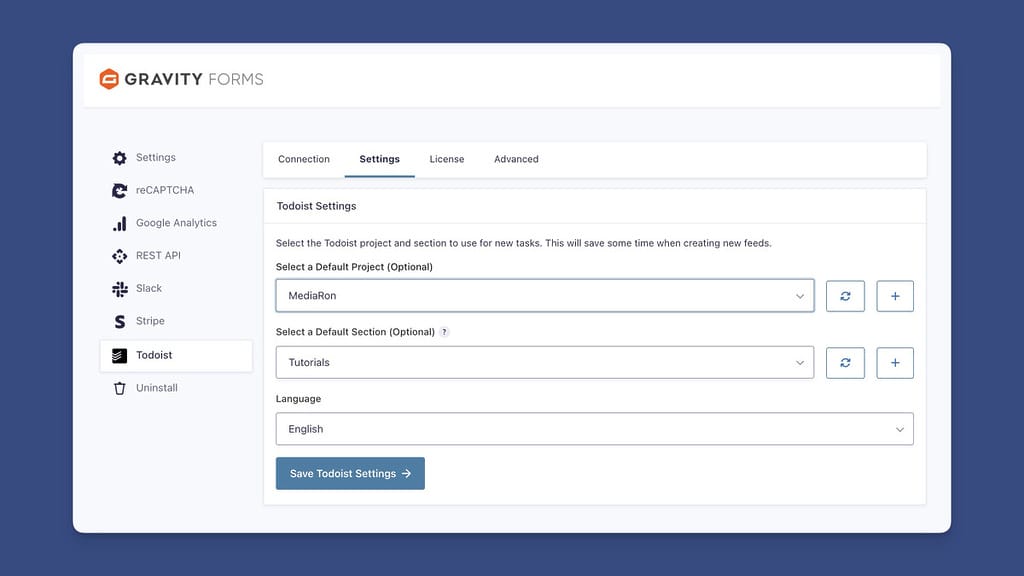Select the Stripe sidebar icon
Viewport: 1024px width, 576px height.
[x=119, y=321]
